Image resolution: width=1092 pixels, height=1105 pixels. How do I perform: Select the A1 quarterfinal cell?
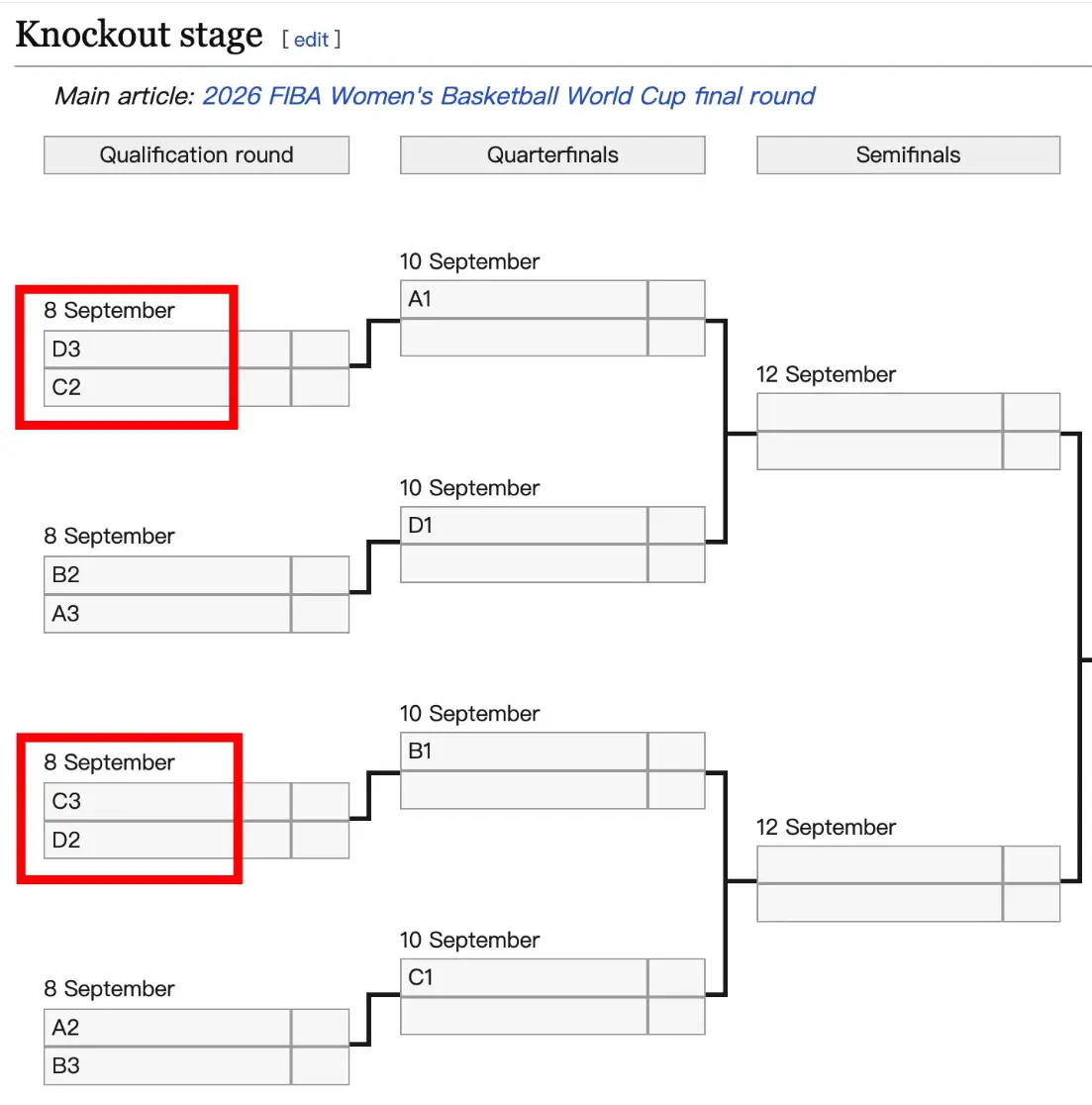(x=524, y=299)
